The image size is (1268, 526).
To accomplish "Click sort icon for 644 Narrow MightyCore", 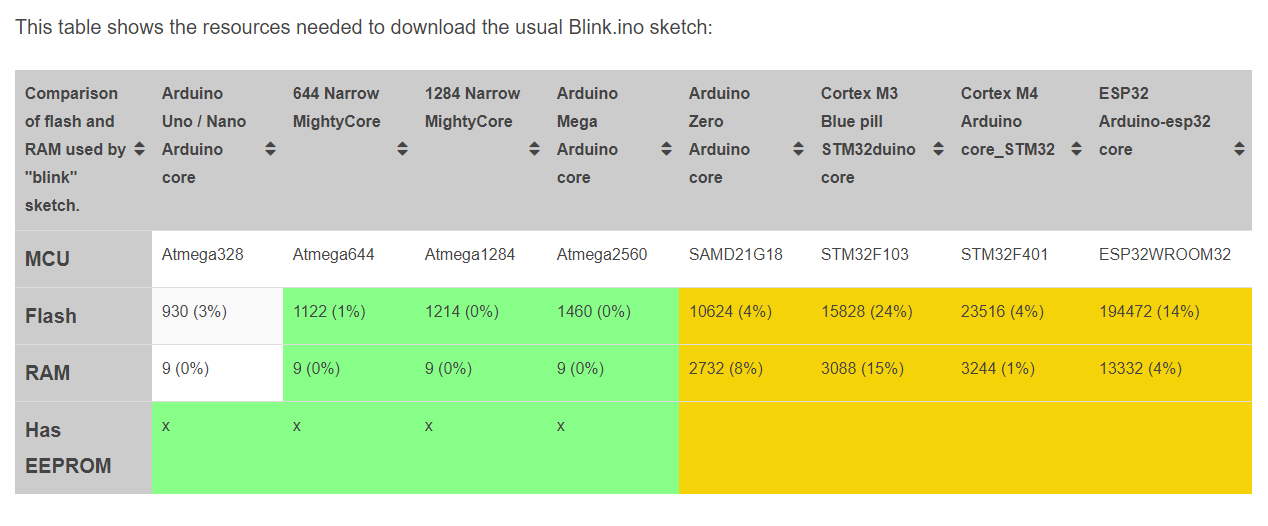I will (402, 149).
